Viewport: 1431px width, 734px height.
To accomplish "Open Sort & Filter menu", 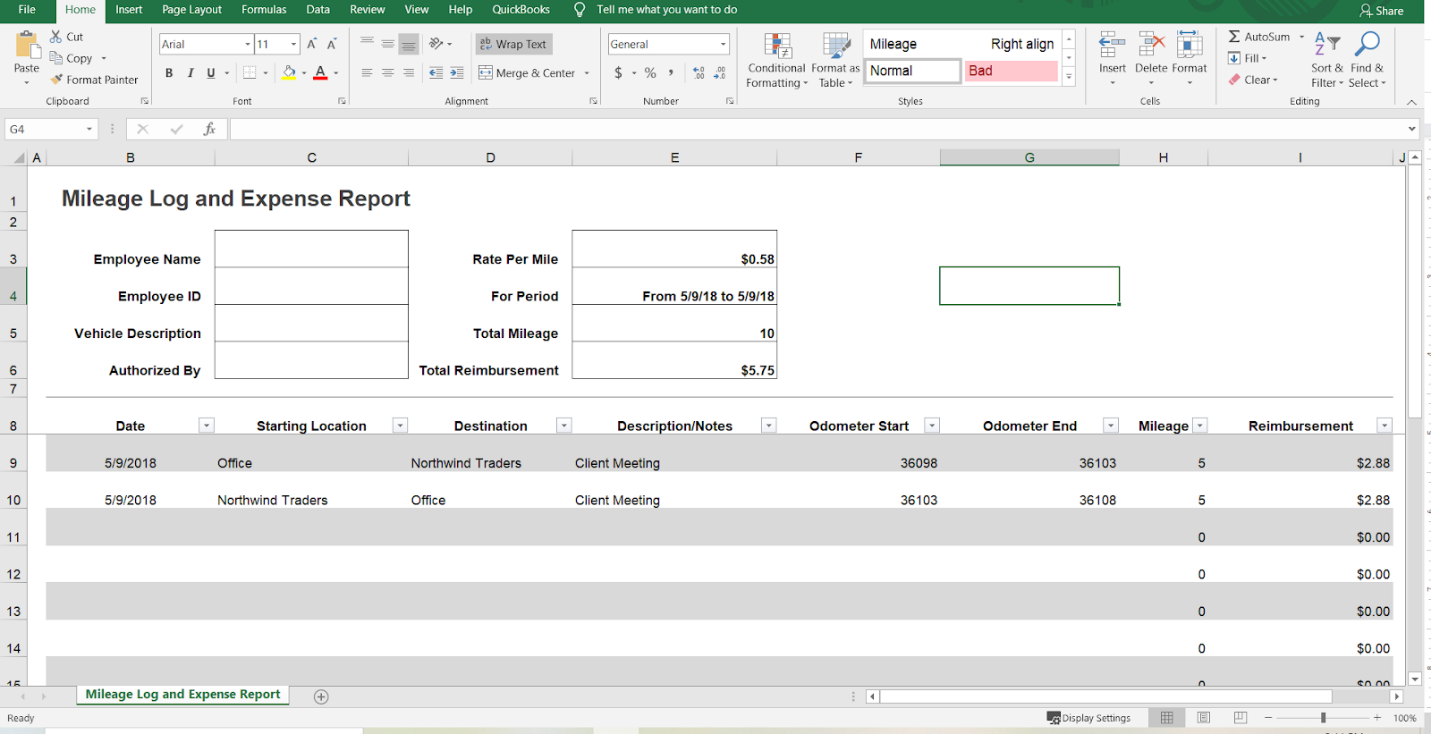I will 1326,60.
